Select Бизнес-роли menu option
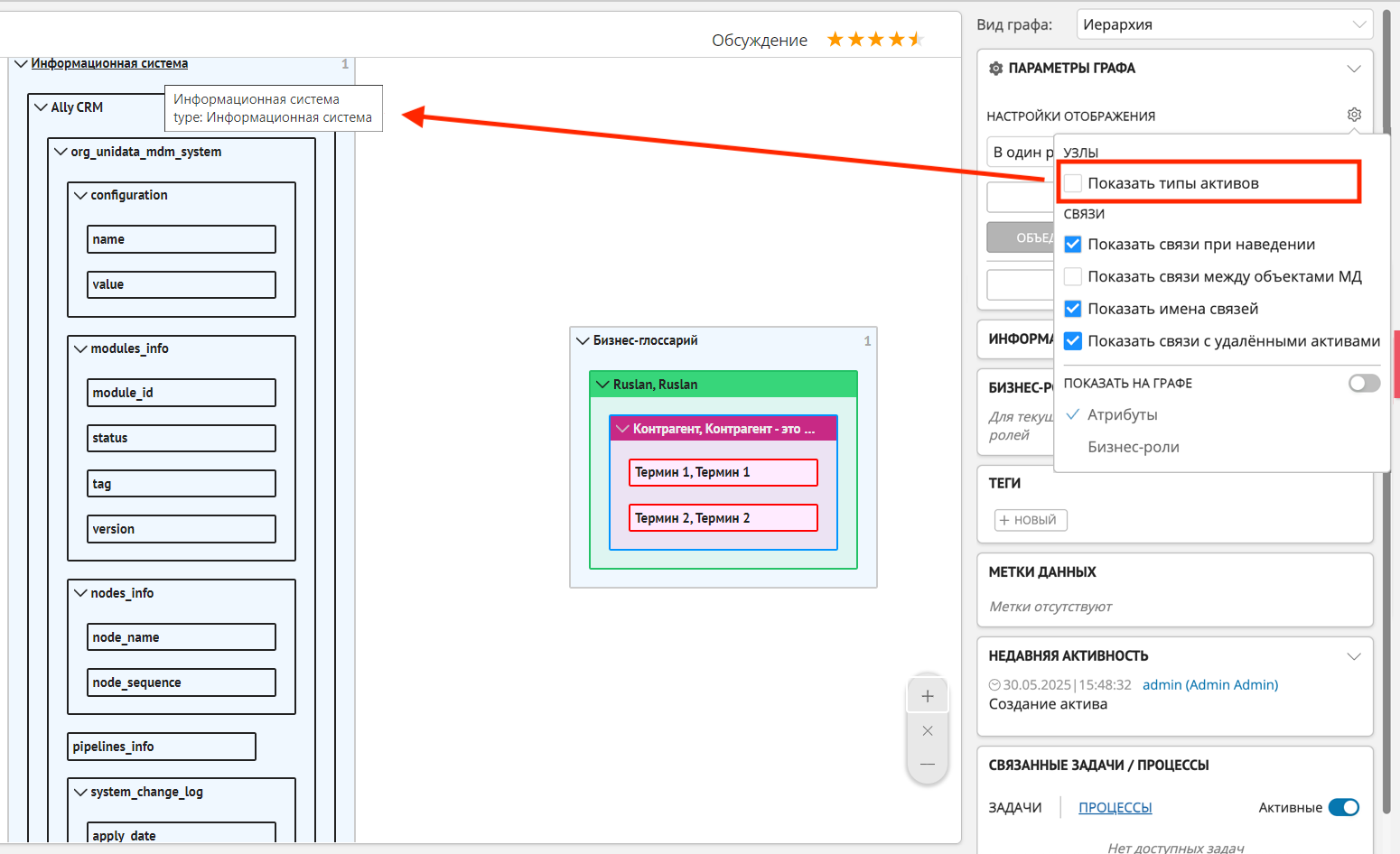This screenshot has width=1400, height=854. [x=1133, y=448]
